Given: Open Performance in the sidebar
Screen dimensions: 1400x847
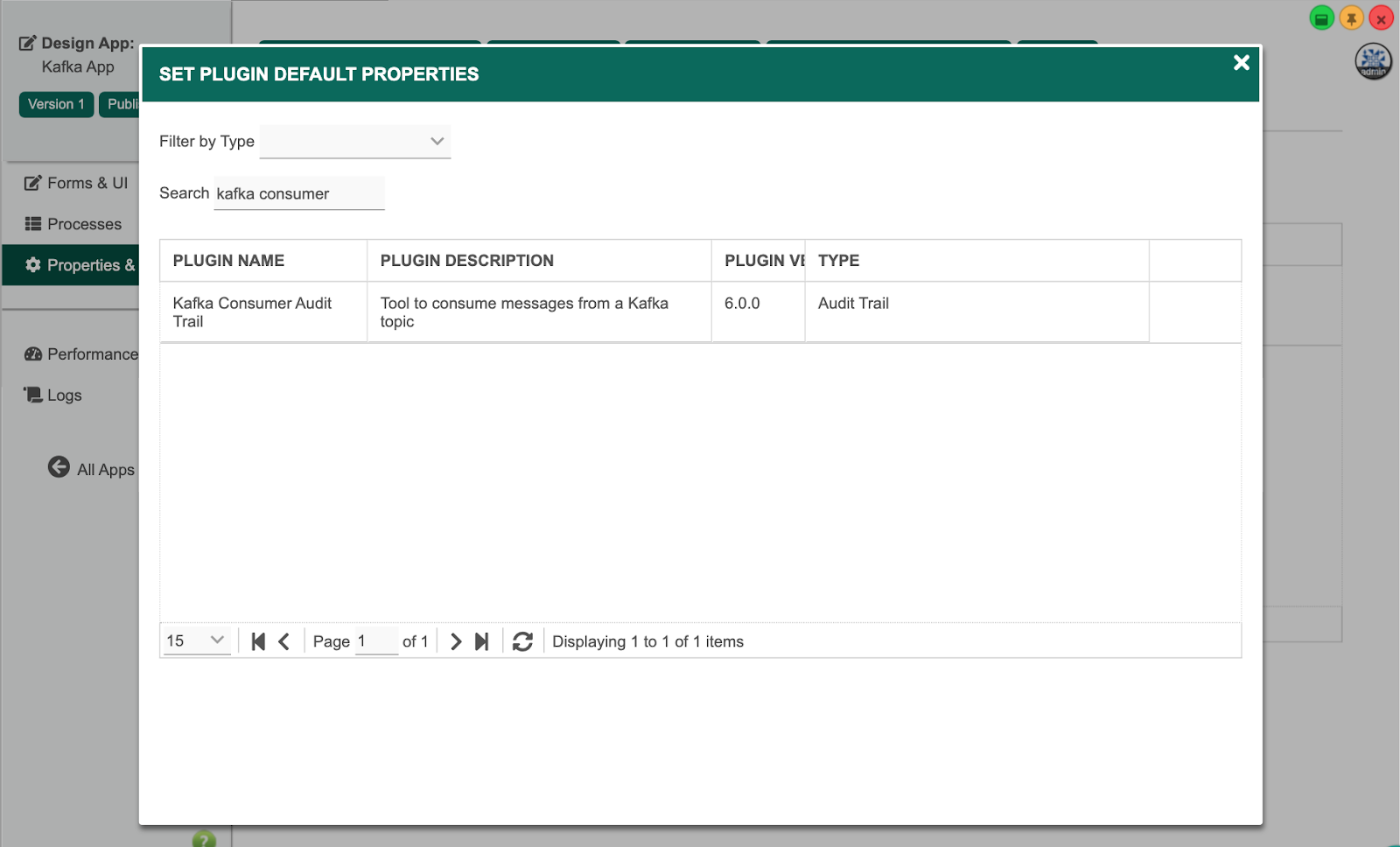Looking at the screenshot, I should click(81, 353).
